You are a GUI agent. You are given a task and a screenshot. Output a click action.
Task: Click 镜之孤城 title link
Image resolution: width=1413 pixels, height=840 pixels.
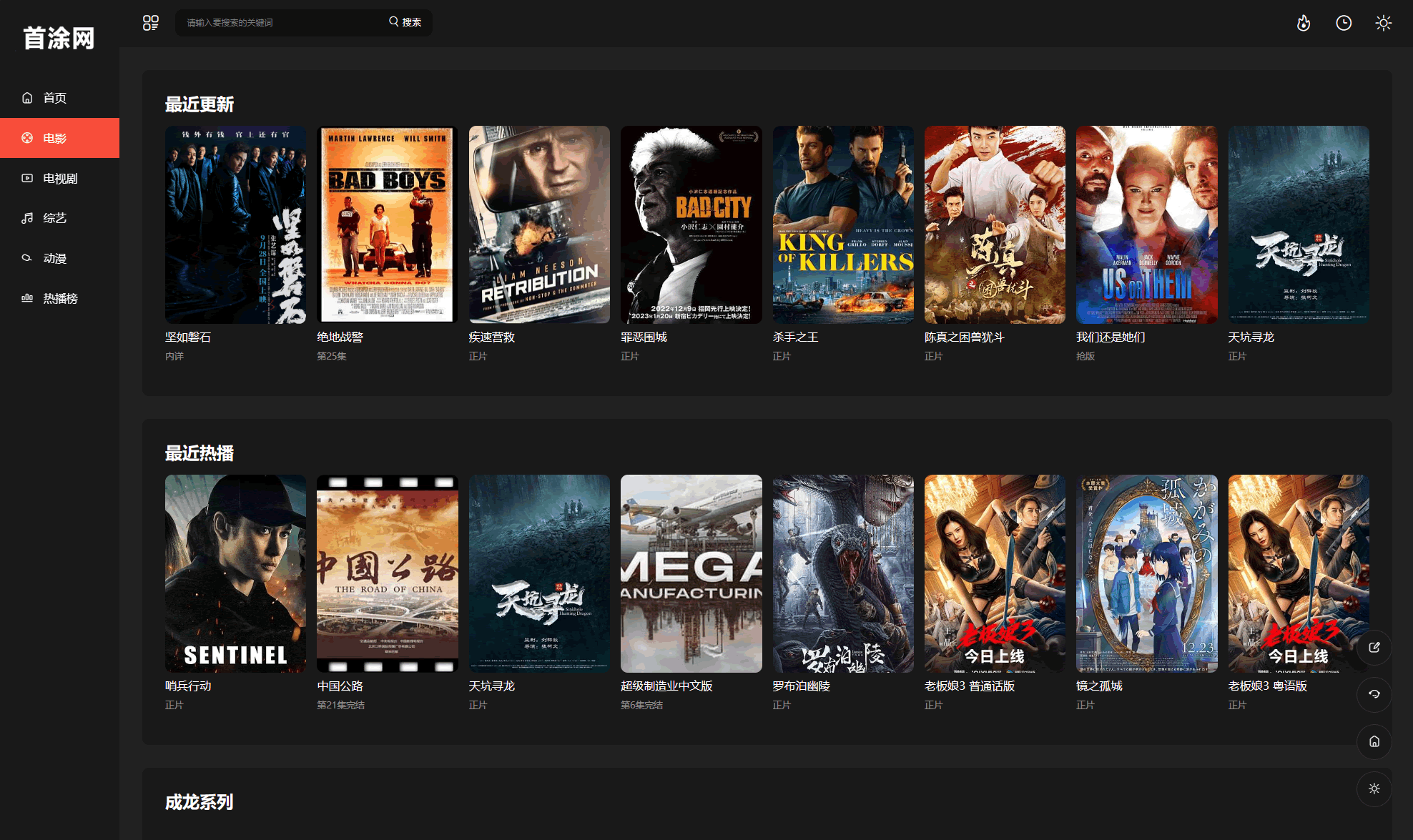click(x=1098, y=686)
